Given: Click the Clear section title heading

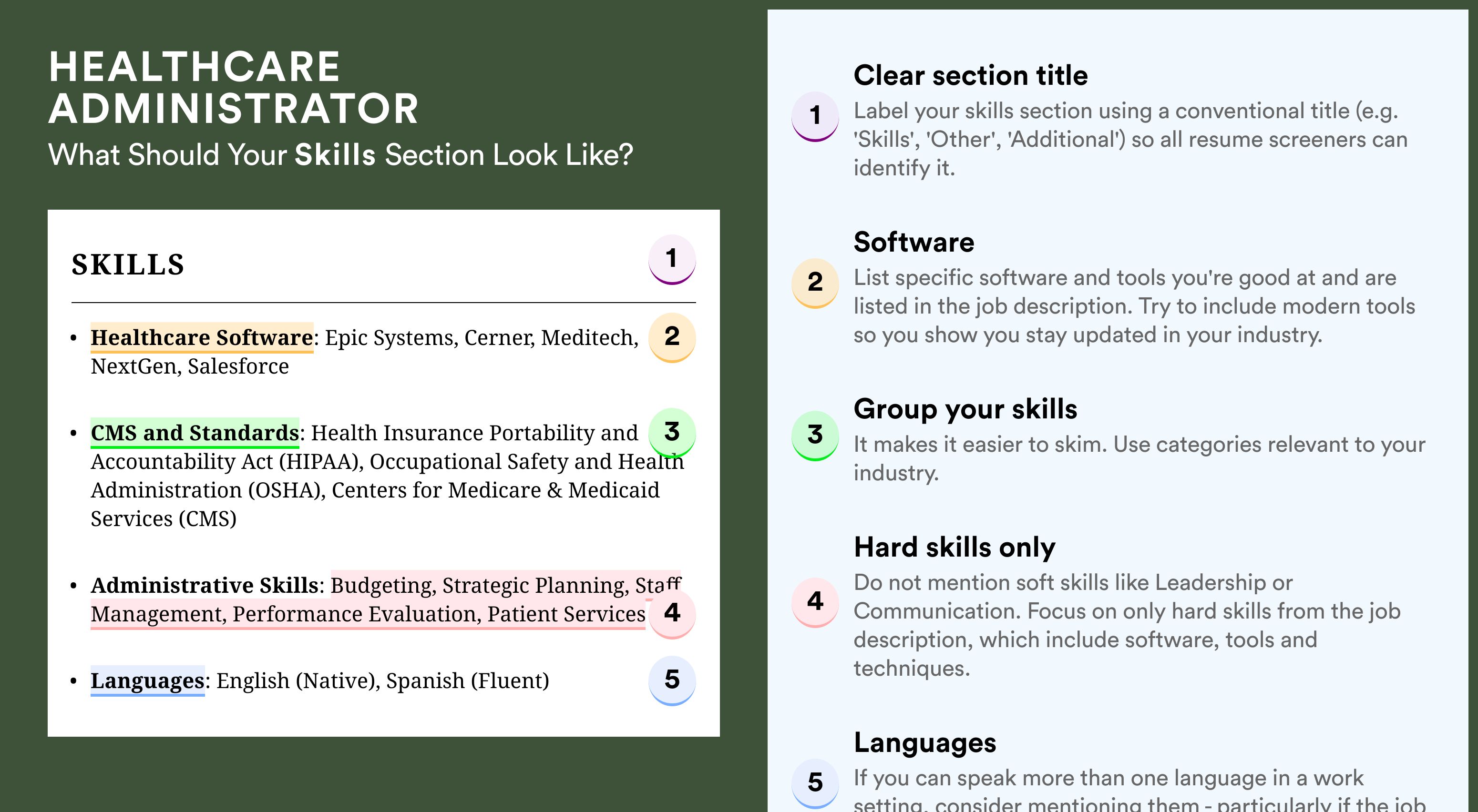Looking at the screenshot, I should tap(970, 75).
